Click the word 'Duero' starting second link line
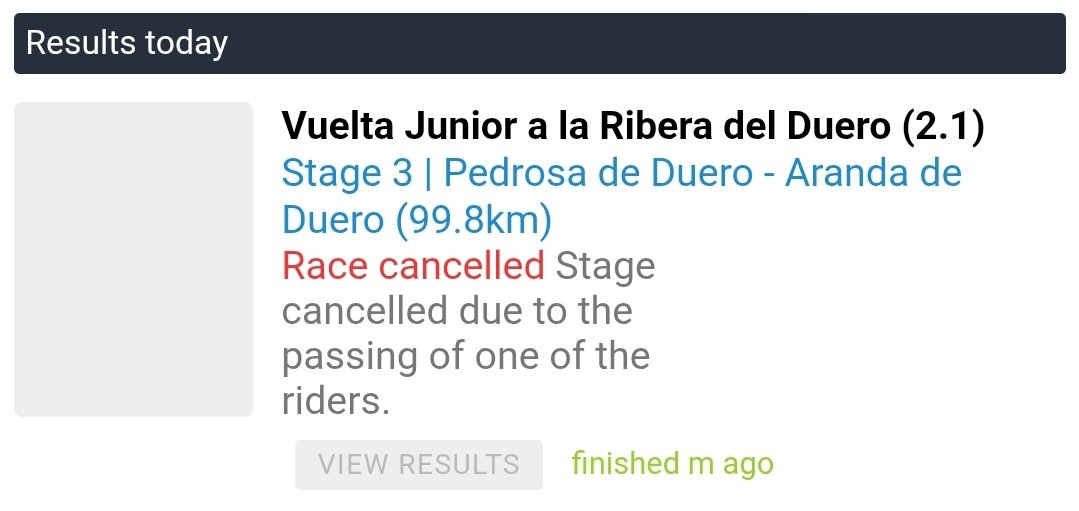The image size is (1079, 511). [333, 220]
